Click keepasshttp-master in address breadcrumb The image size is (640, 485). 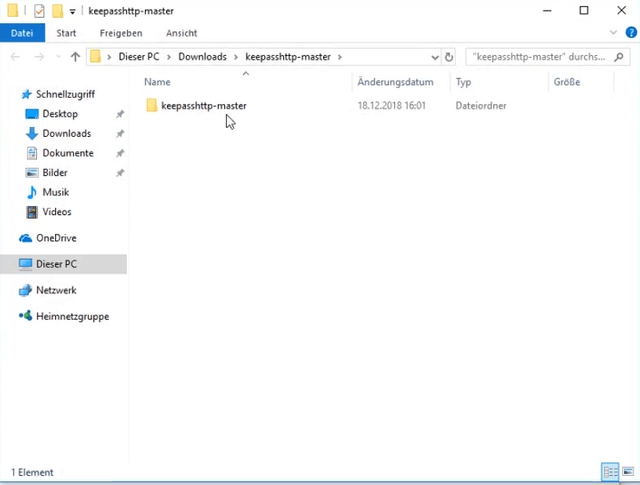point(288,57)
